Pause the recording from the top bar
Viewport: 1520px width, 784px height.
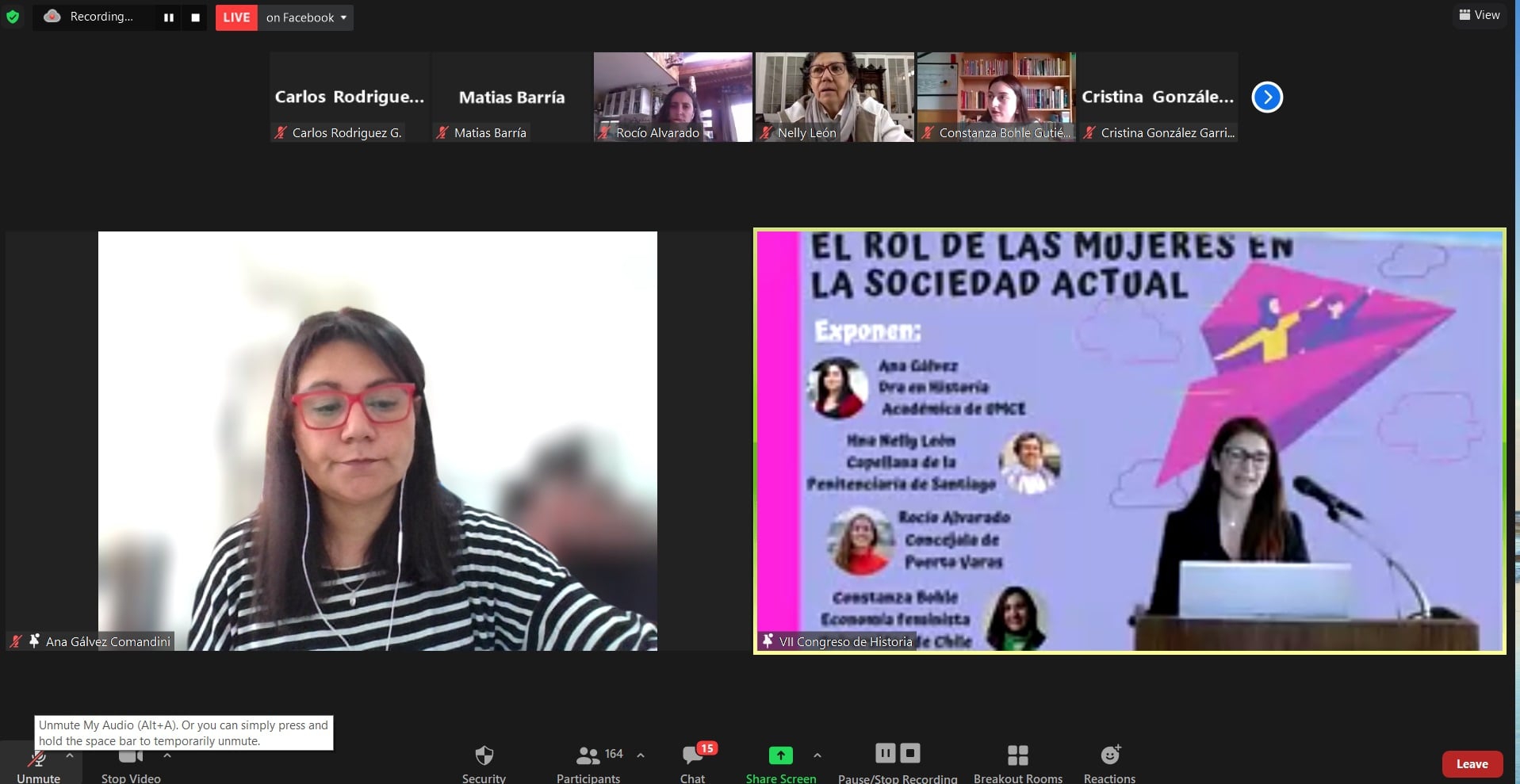168,17
